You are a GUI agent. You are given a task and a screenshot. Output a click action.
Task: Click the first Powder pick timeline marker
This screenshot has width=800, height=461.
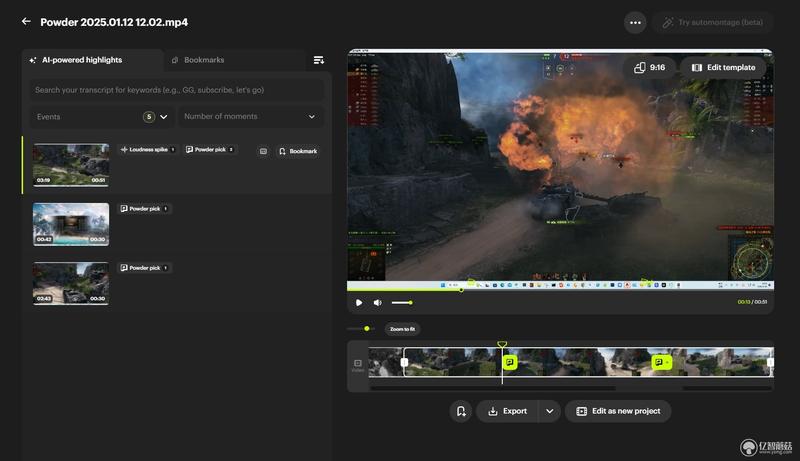(x=510, y=362)
